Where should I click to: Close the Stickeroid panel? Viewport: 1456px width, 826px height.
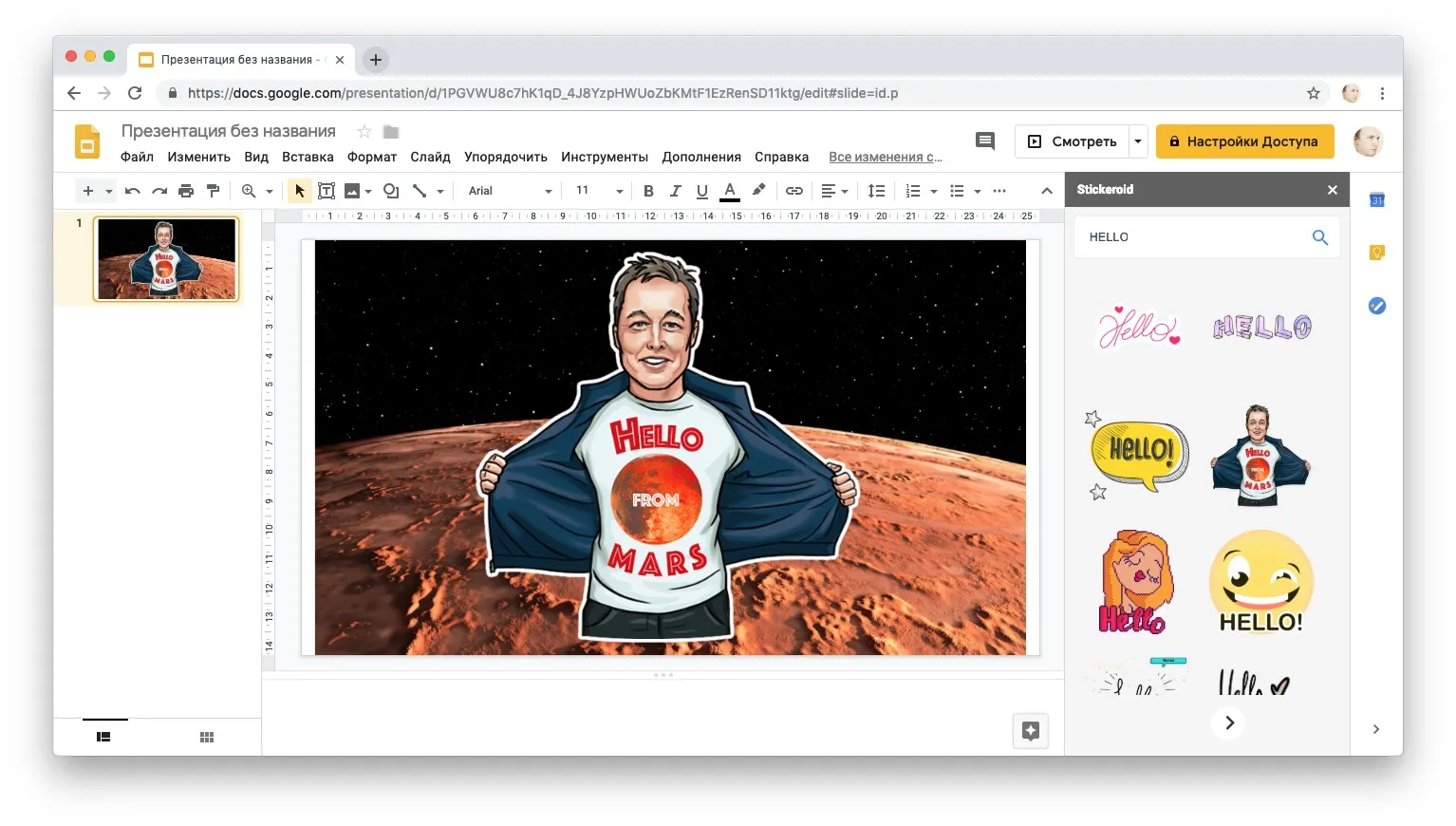[1333, 190]
